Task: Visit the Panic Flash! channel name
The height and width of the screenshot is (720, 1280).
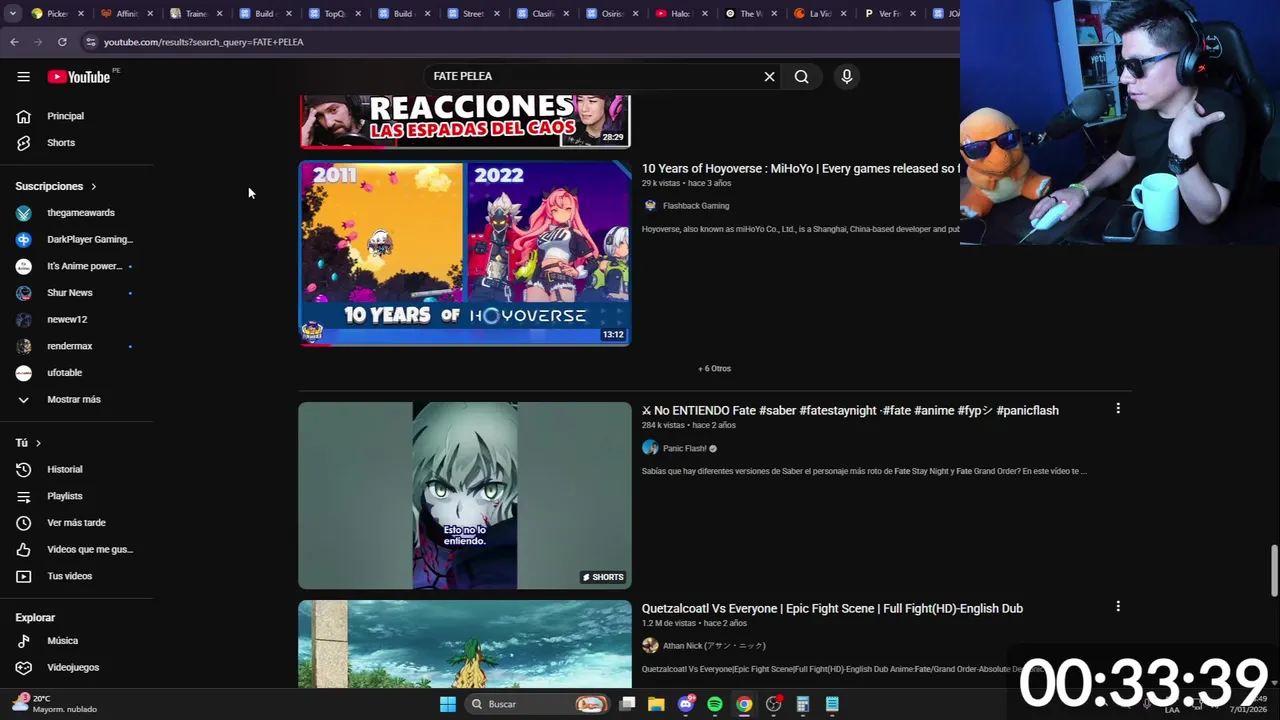Action: click(x=685, y=449)
